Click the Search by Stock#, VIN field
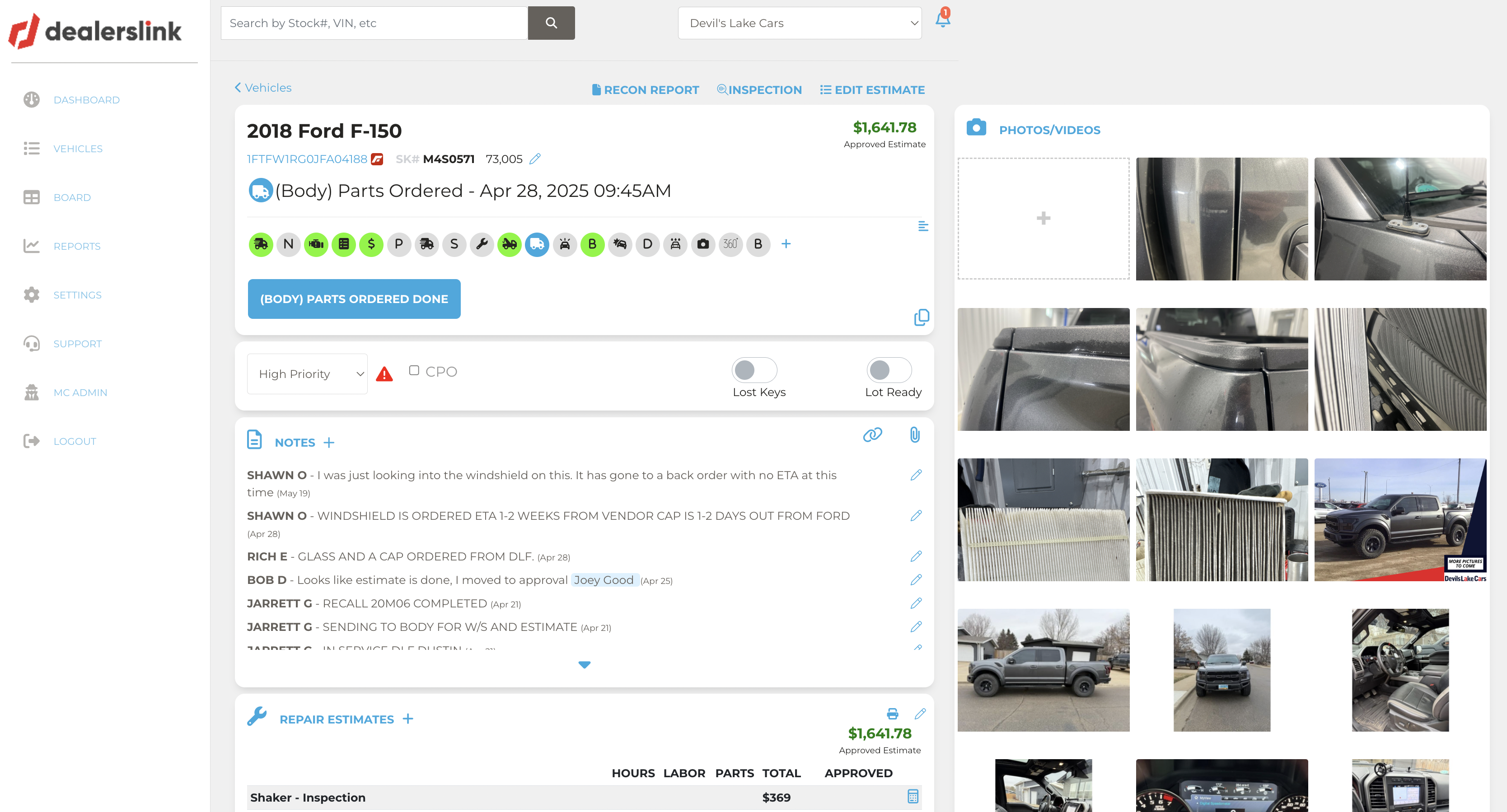1507x812 pixels. [374, 23]
